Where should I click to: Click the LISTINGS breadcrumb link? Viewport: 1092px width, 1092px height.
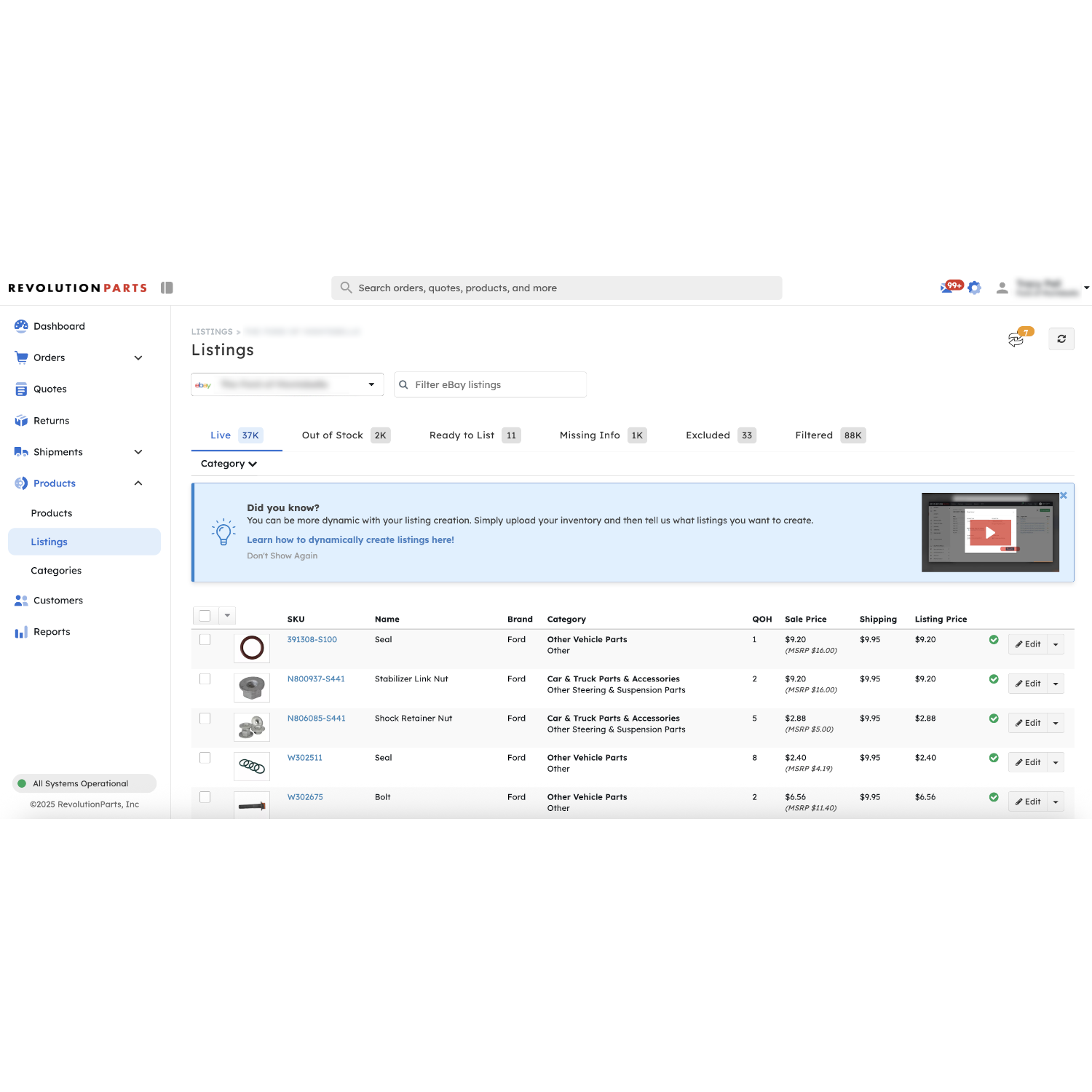[212, 332]
